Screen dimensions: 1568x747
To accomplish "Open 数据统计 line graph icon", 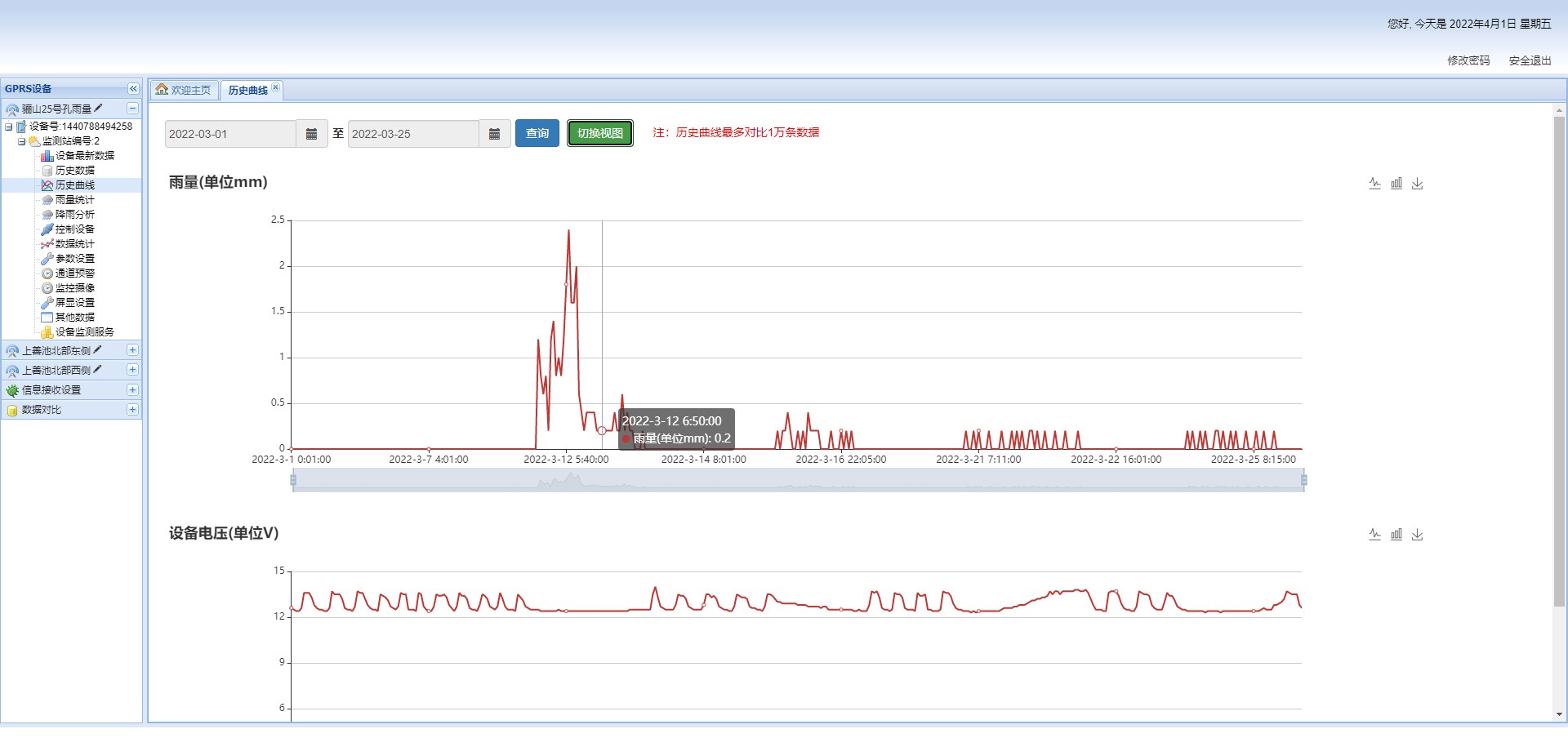I will pyautogui.click(x=47, y=244).
